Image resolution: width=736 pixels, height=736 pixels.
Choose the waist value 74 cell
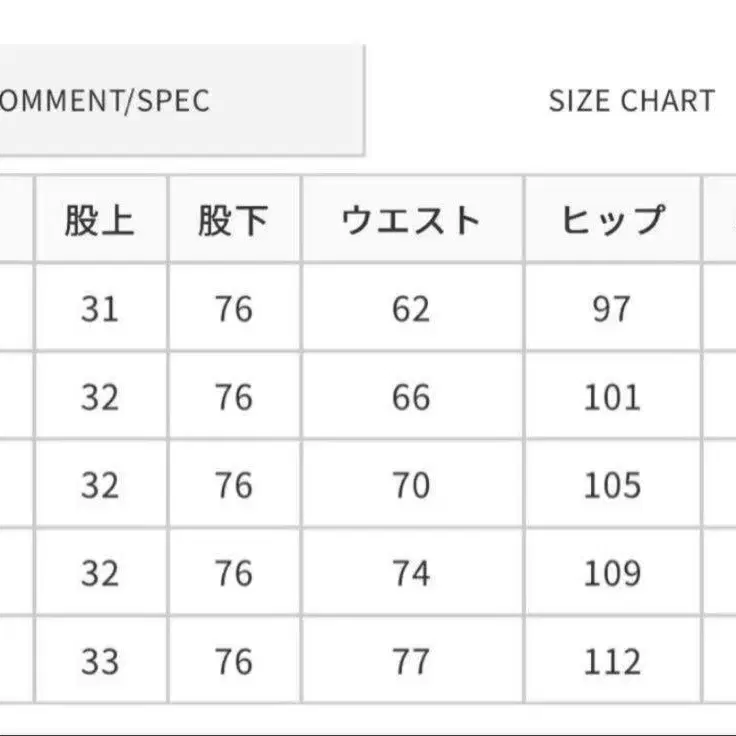click(x=411, y=573)
